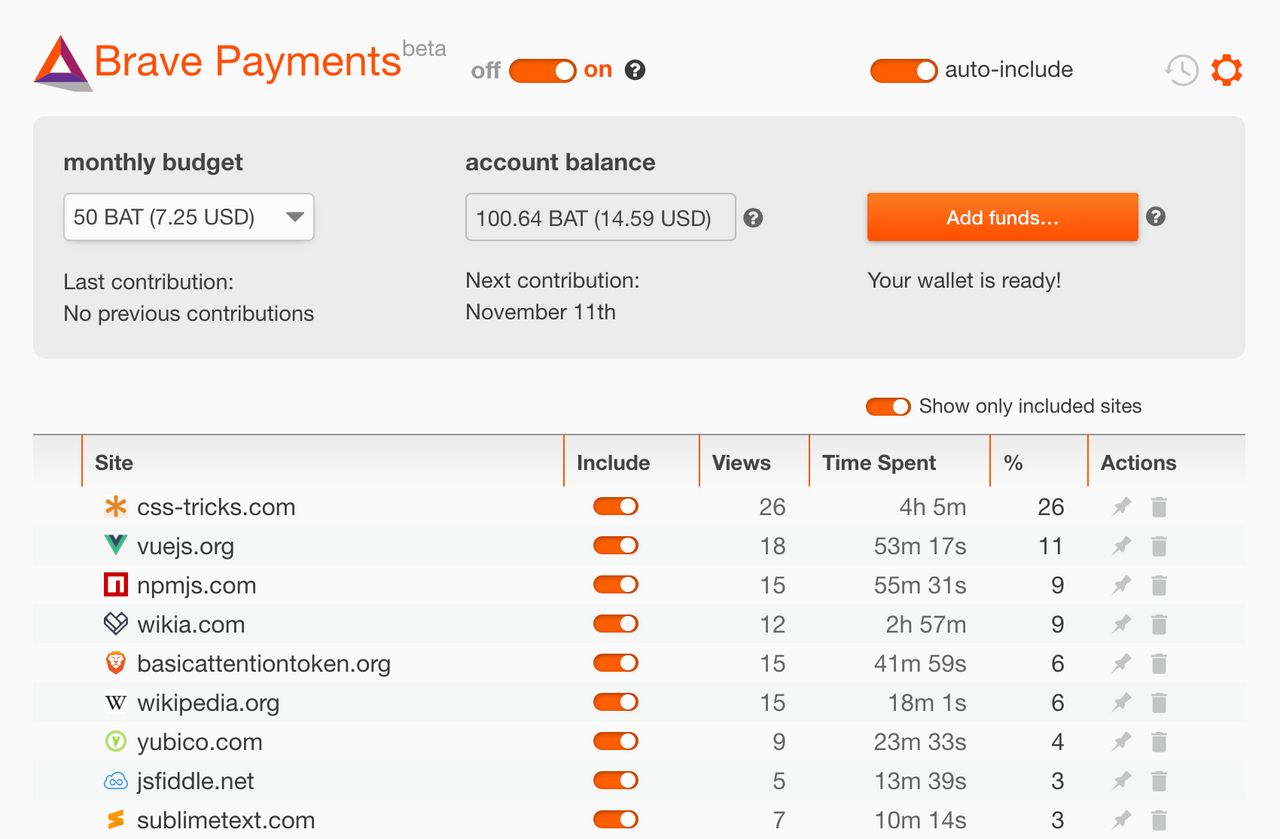Toggle include for sublimetext.com
Image resolution: width=1280 pixels, height=839 pixels.
tap(616, 819)
